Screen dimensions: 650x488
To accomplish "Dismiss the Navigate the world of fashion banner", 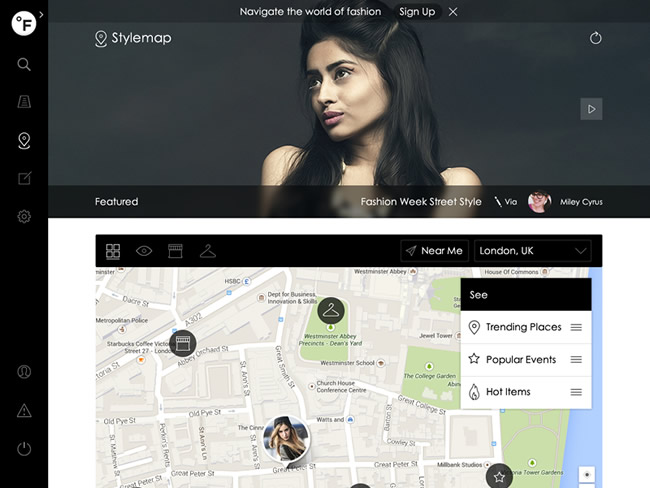I will pos(453,12).
